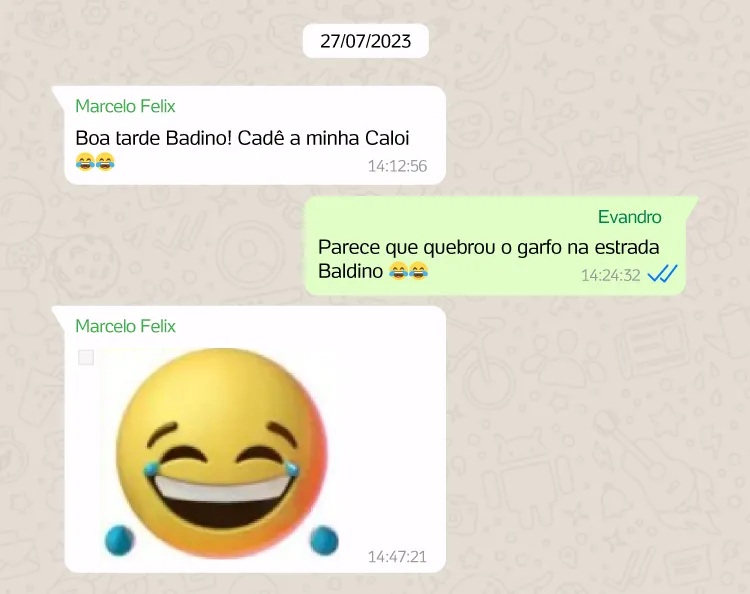Viewport: 750px width, 594px height.
Task: Click the 14:12:56 timestamp
Action: [x=397, y=166]
